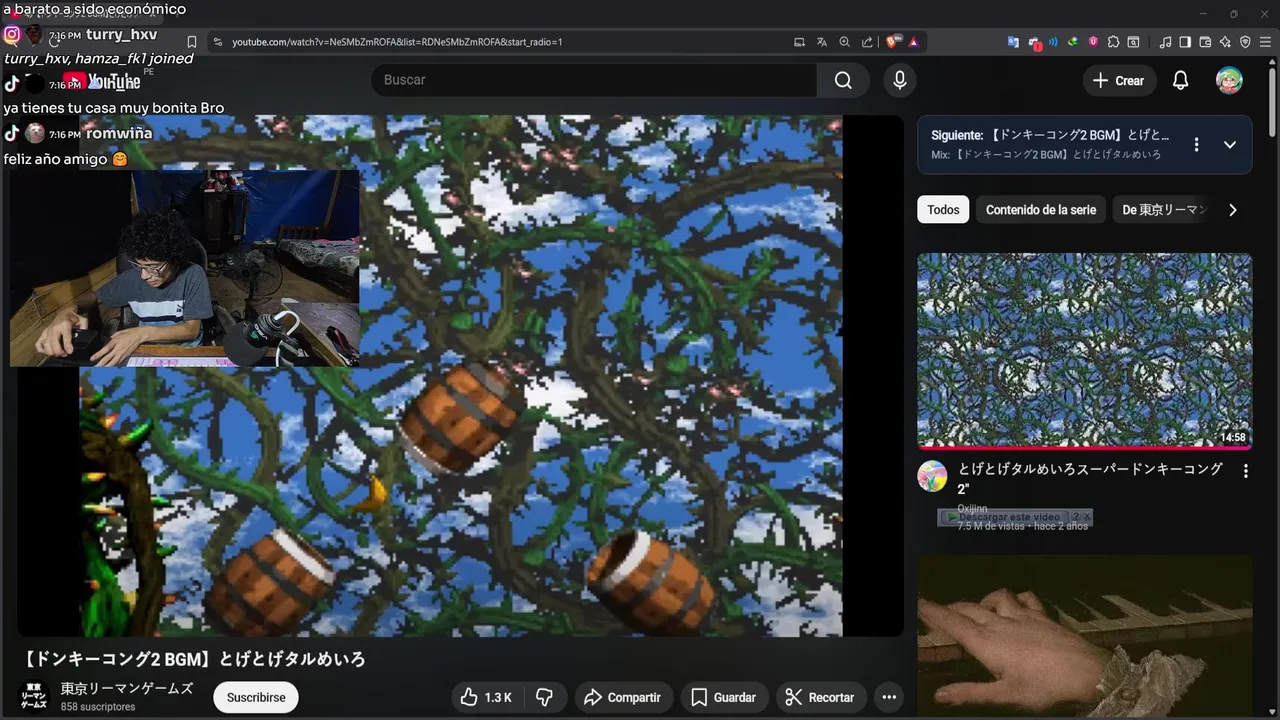
Task: Click the video title 【ドンキーコング2 BGM】とげとげタルめいろ
Action: click(x=193, y=659)
